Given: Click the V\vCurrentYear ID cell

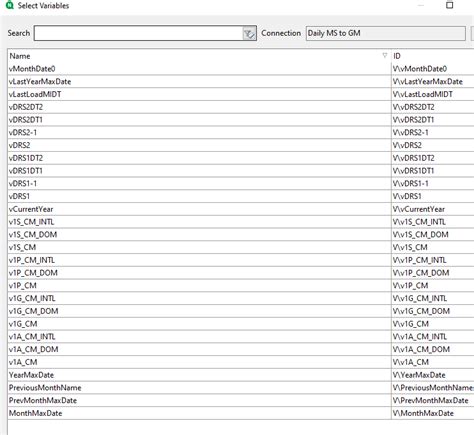Looking at the screenshot, I should [433, 209].
